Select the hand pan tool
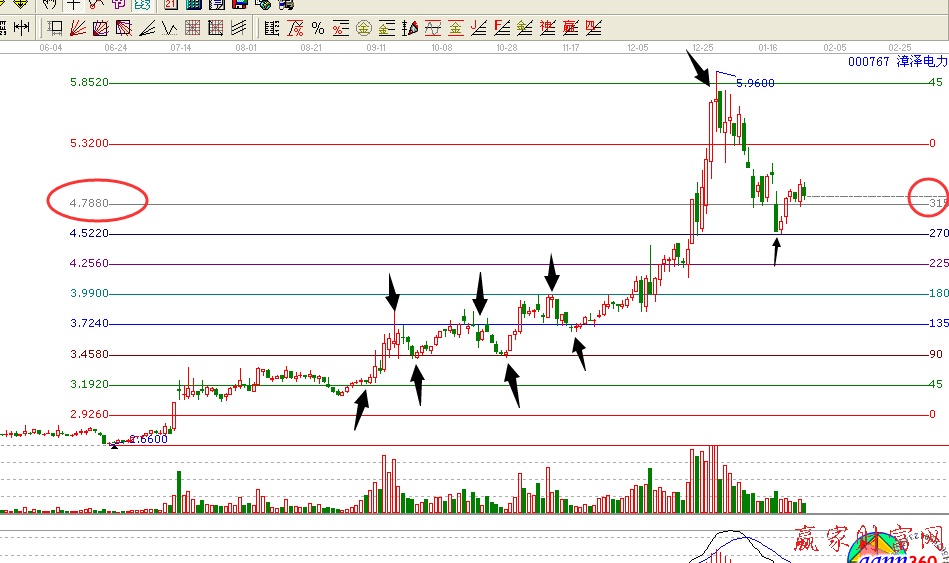The height and width of the screenshot is (563, 949). click(x=49, y=5)
